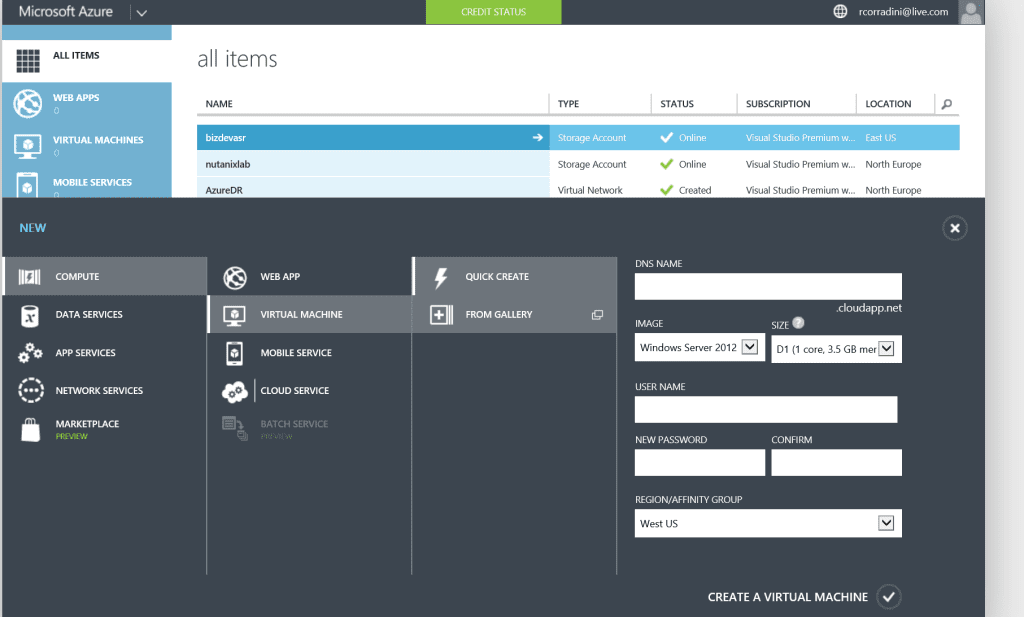Select the bizdevasr row name
The image size is (1024, 617).
pyautogui.click(x=225, y=138)
